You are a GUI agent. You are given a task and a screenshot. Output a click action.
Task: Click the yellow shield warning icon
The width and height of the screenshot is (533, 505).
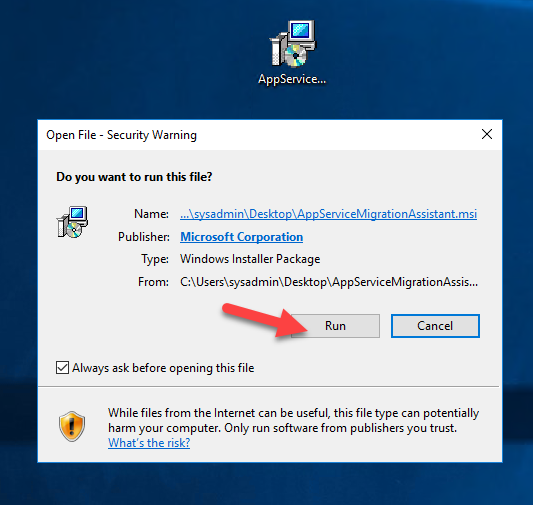[72, 426]
